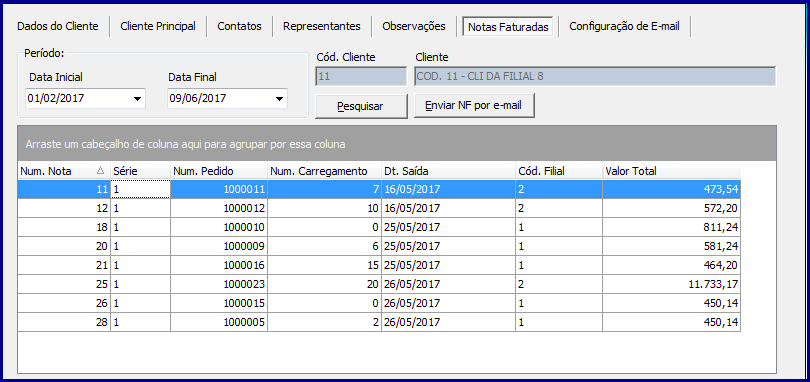
Task: Click Num. Carregamento cell with value 7
Action: (x=324, y=189)
